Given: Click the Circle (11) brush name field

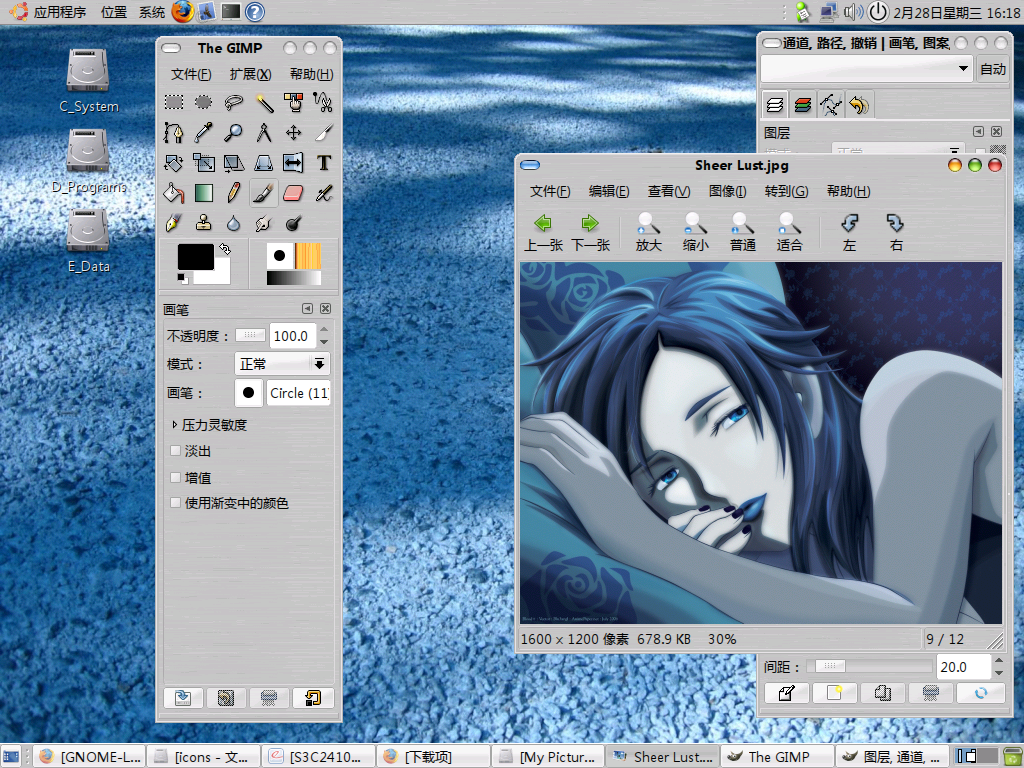Looking at the screenshot, I should tap(298, 393).
